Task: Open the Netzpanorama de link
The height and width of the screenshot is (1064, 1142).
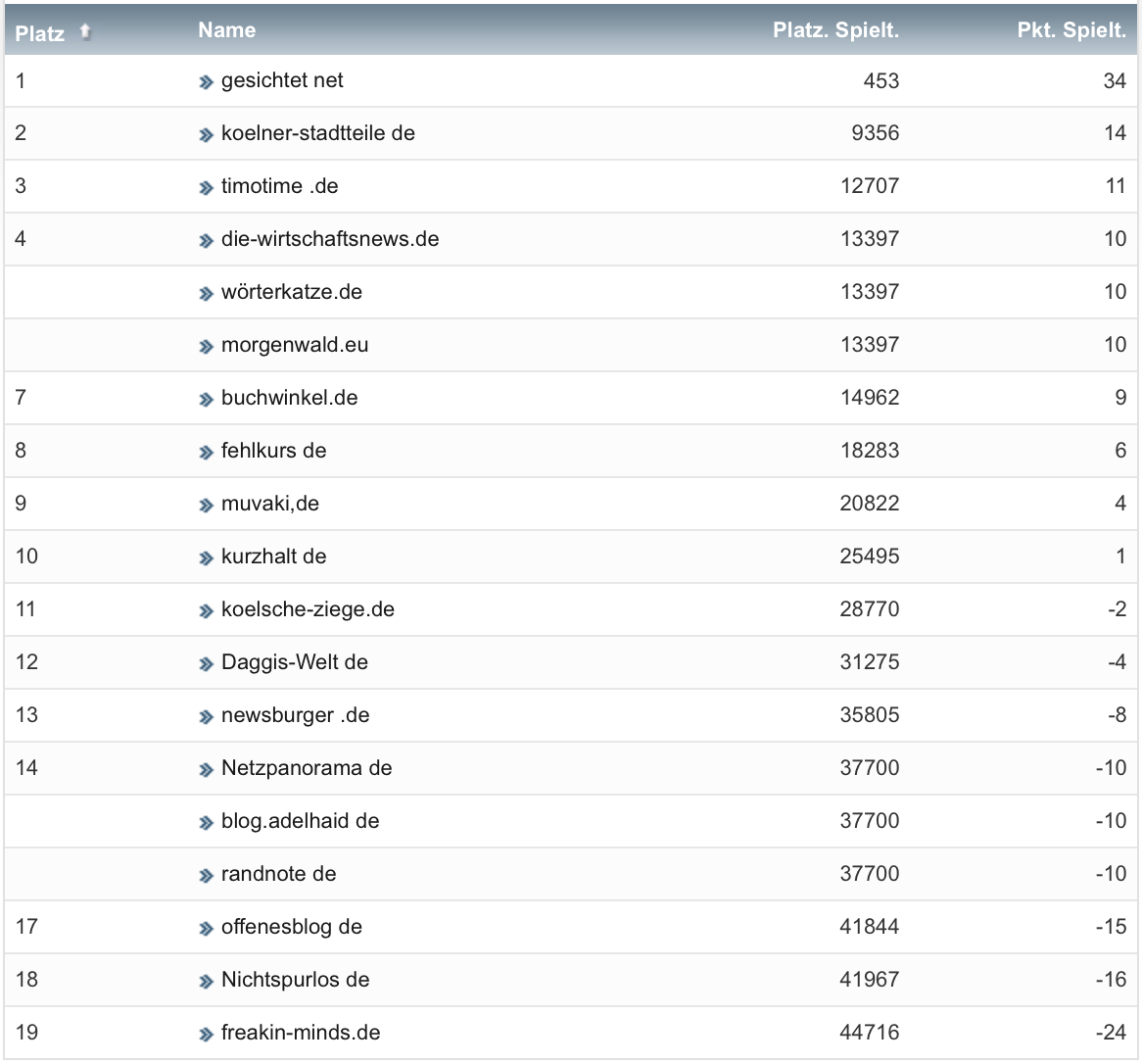Action: tap(307, 767)
